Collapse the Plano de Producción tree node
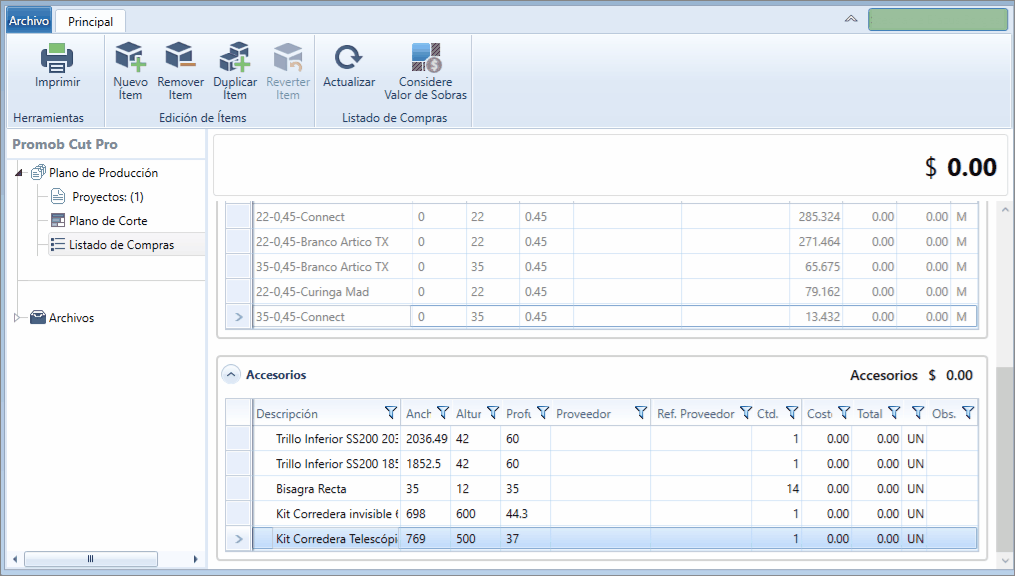 point(19,173)
